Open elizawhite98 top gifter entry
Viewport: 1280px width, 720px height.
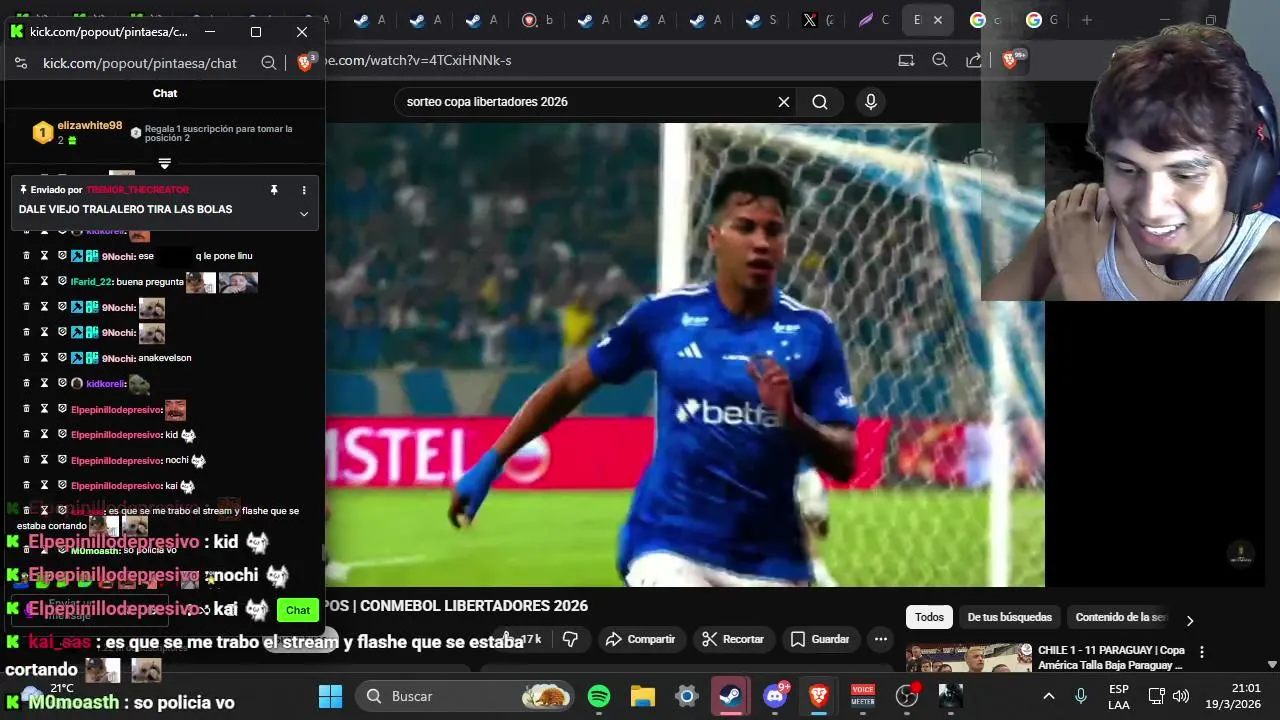pyautogui.click(x=78, y=132)
